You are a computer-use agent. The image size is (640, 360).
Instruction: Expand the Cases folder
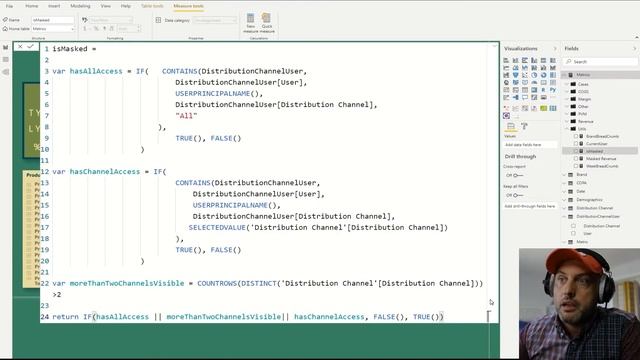click(567, 84)
